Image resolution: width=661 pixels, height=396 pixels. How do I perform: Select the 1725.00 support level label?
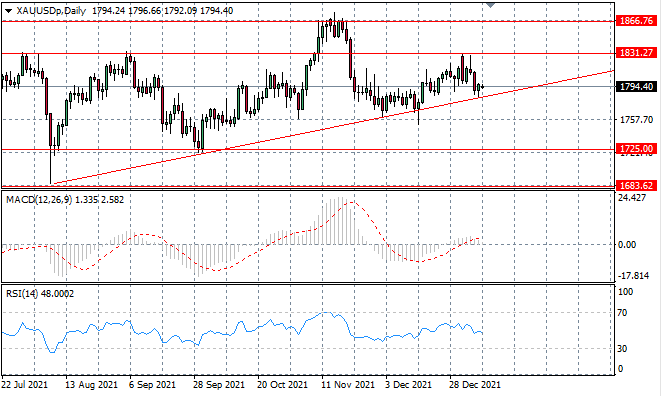[637, 148]
